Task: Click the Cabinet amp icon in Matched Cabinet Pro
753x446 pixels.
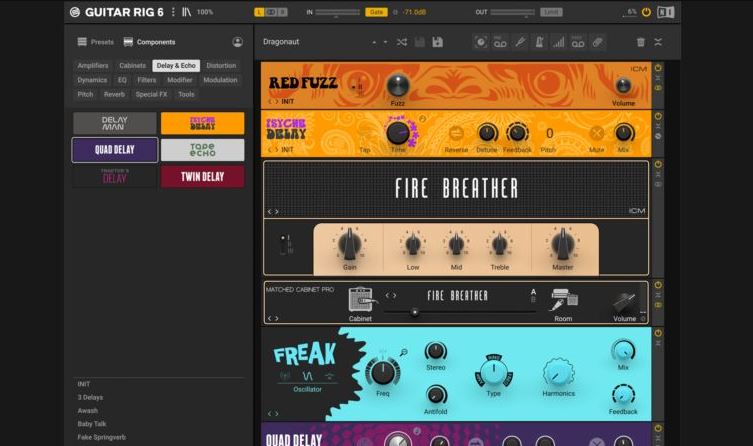Action: pos(361,300)
